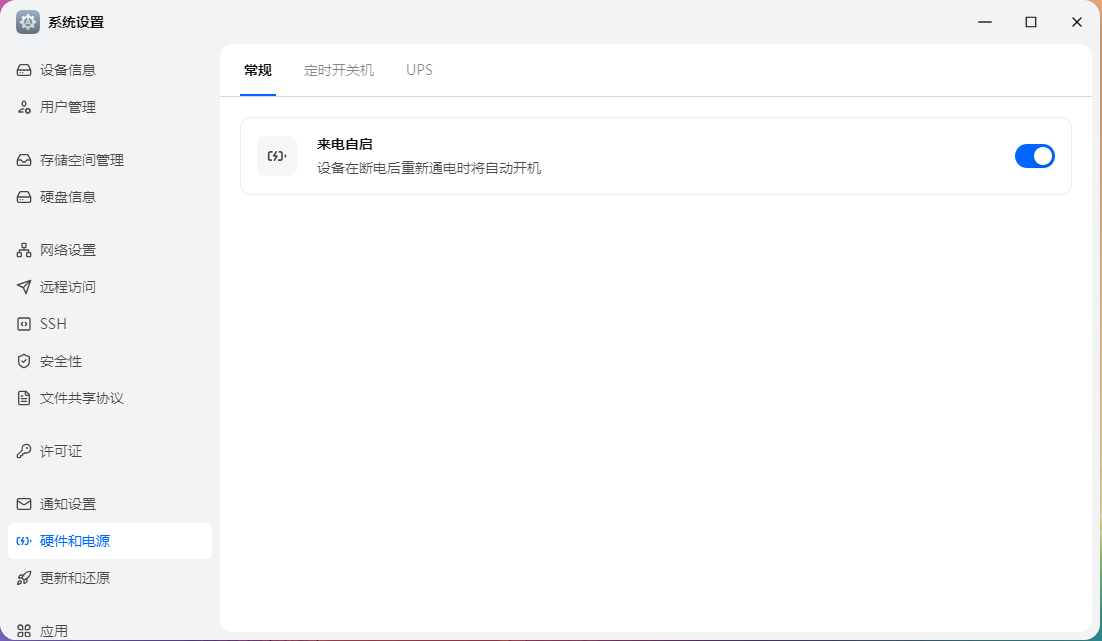1102x641 pixels.
Task: Click the device info icon in sidebar
Action: (24, 70)
